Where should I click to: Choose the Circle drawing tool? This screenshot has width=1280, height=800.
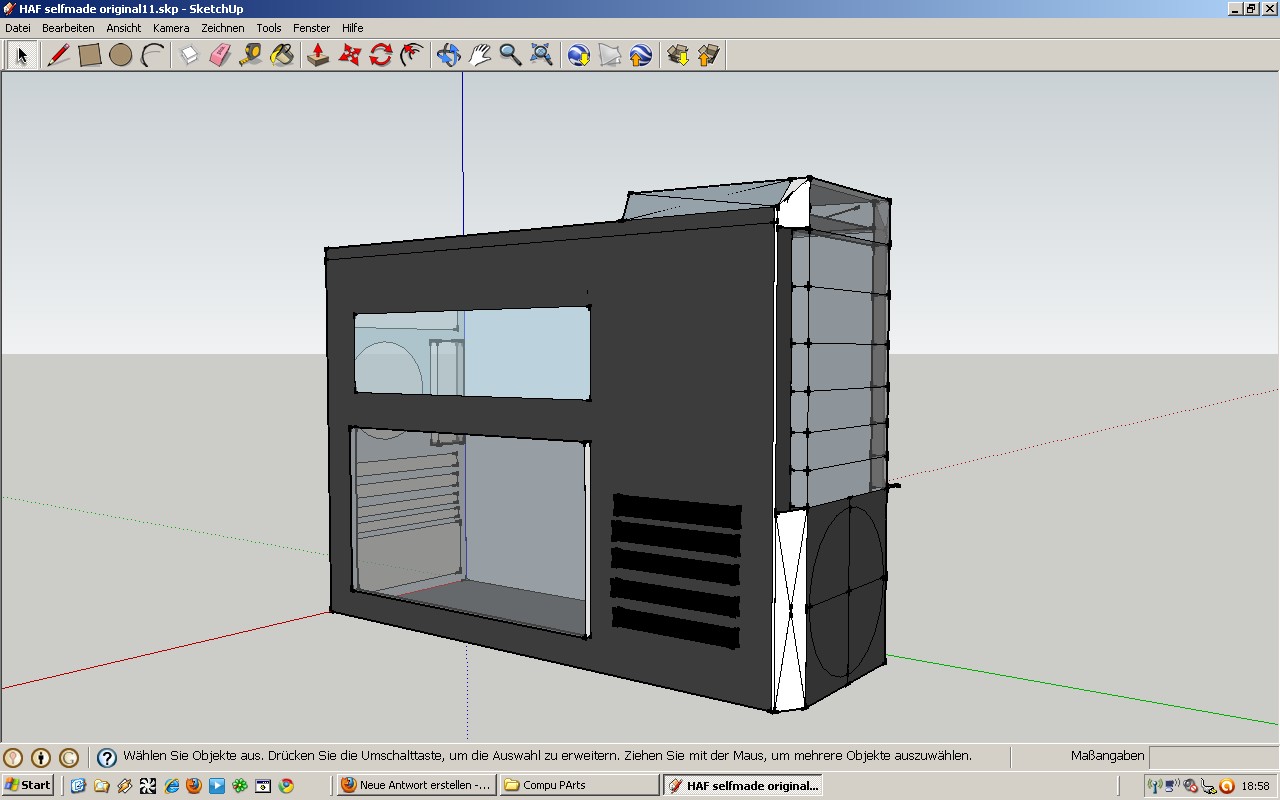tap(121, 55)
